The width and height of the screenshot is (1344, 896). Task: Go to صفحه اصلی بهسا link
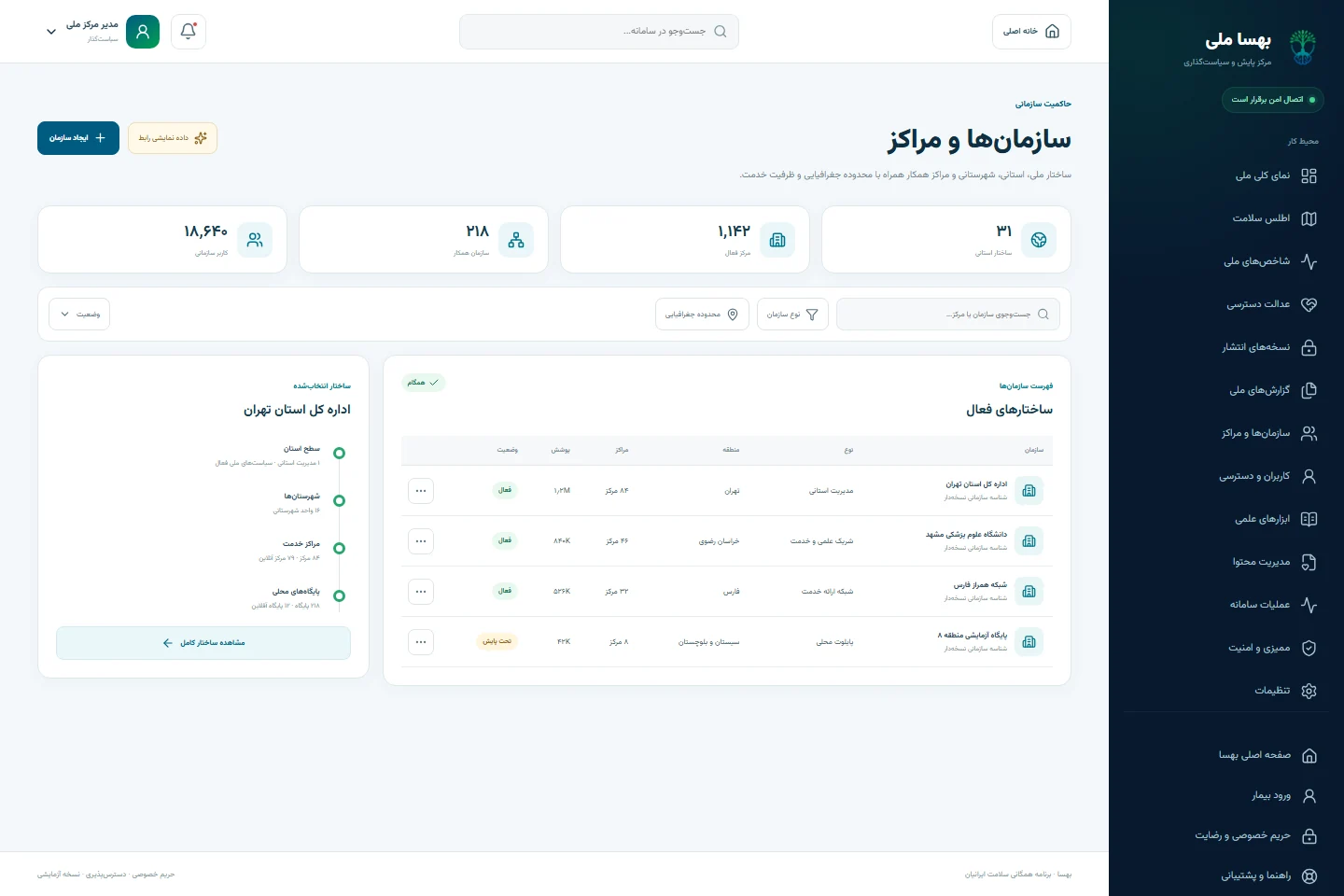click(x=1226, y=755)
